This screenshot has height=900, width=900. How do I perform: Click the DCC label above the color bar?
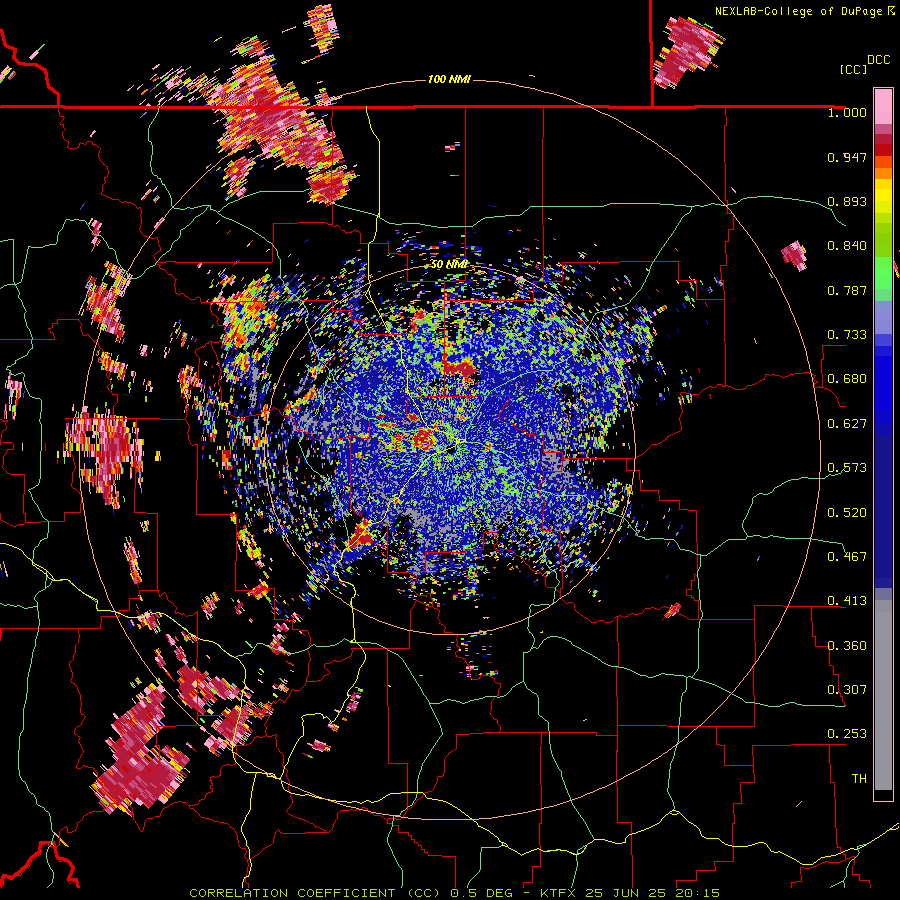[878, 60]
